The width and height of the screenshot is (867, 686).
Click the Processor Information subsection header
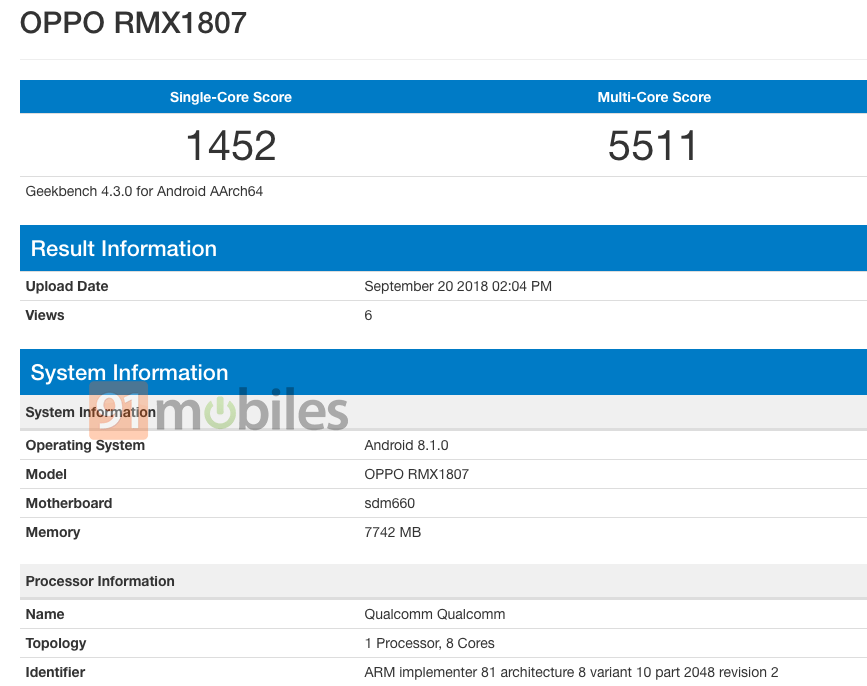[100, 581]
